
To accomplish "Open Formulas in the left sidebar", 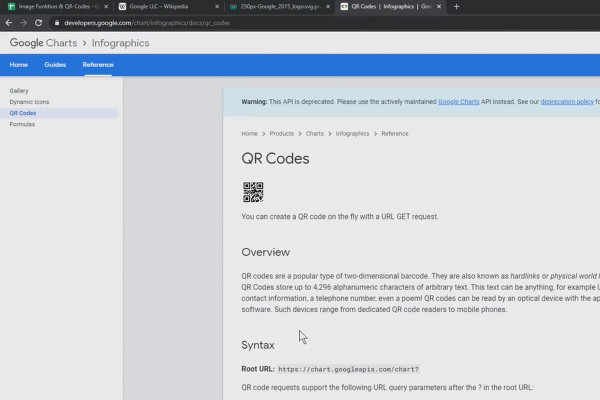I will tap(22, 124).
